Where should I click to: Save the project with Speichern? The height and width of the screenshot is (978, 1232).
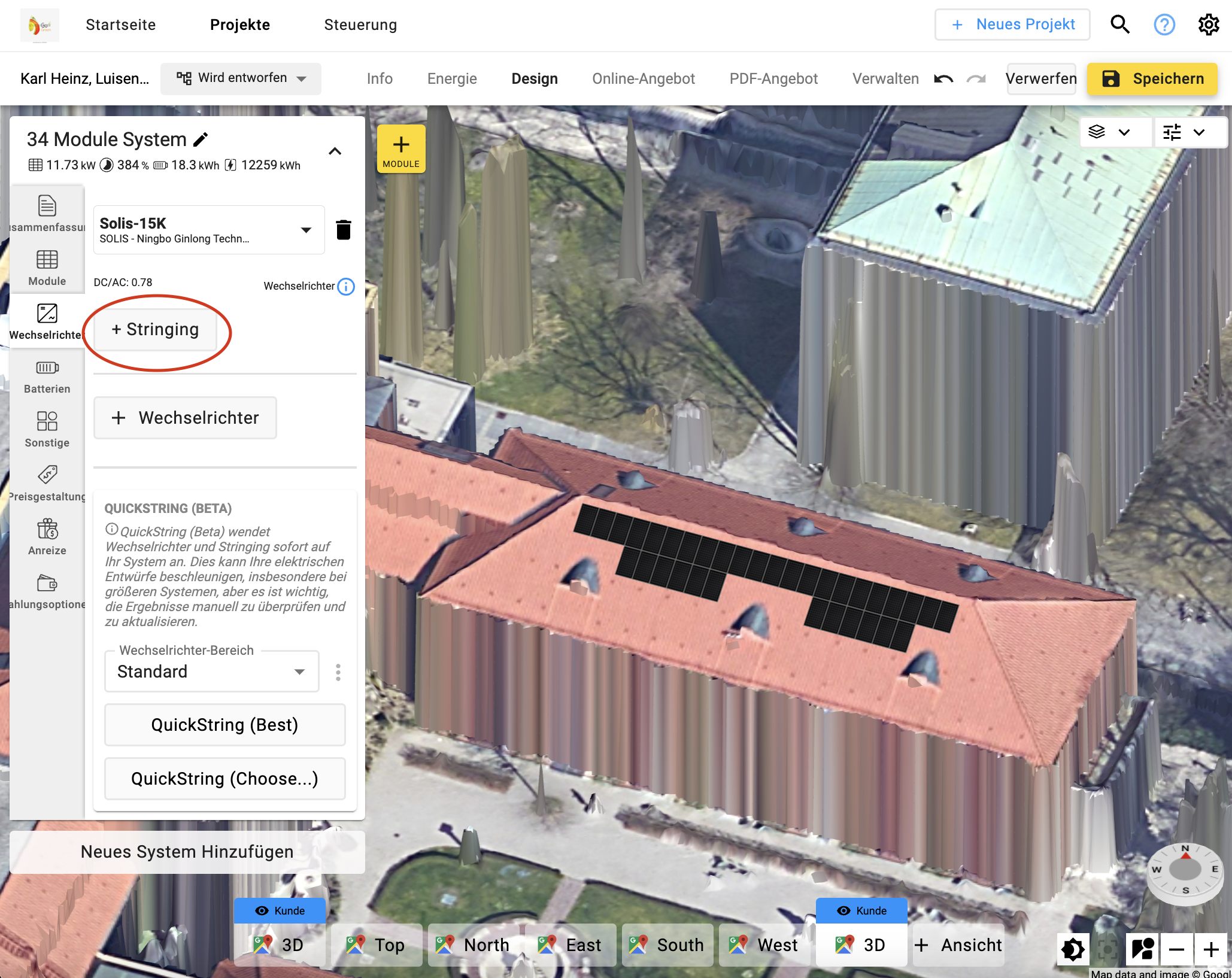point(1152,78)
